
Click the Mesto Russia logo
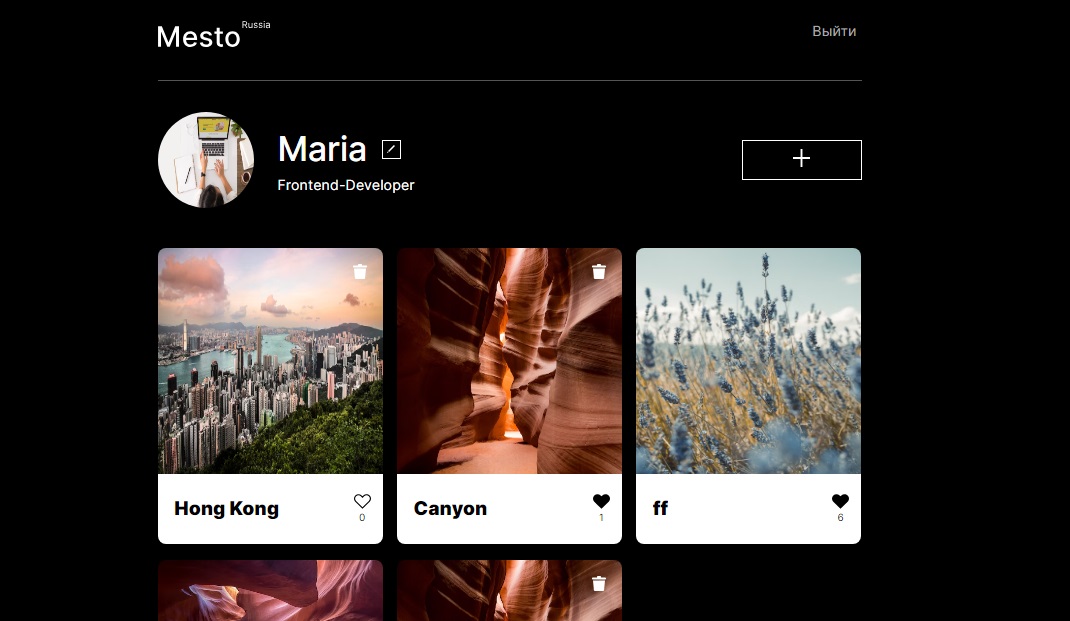click(x=214, y=35)
